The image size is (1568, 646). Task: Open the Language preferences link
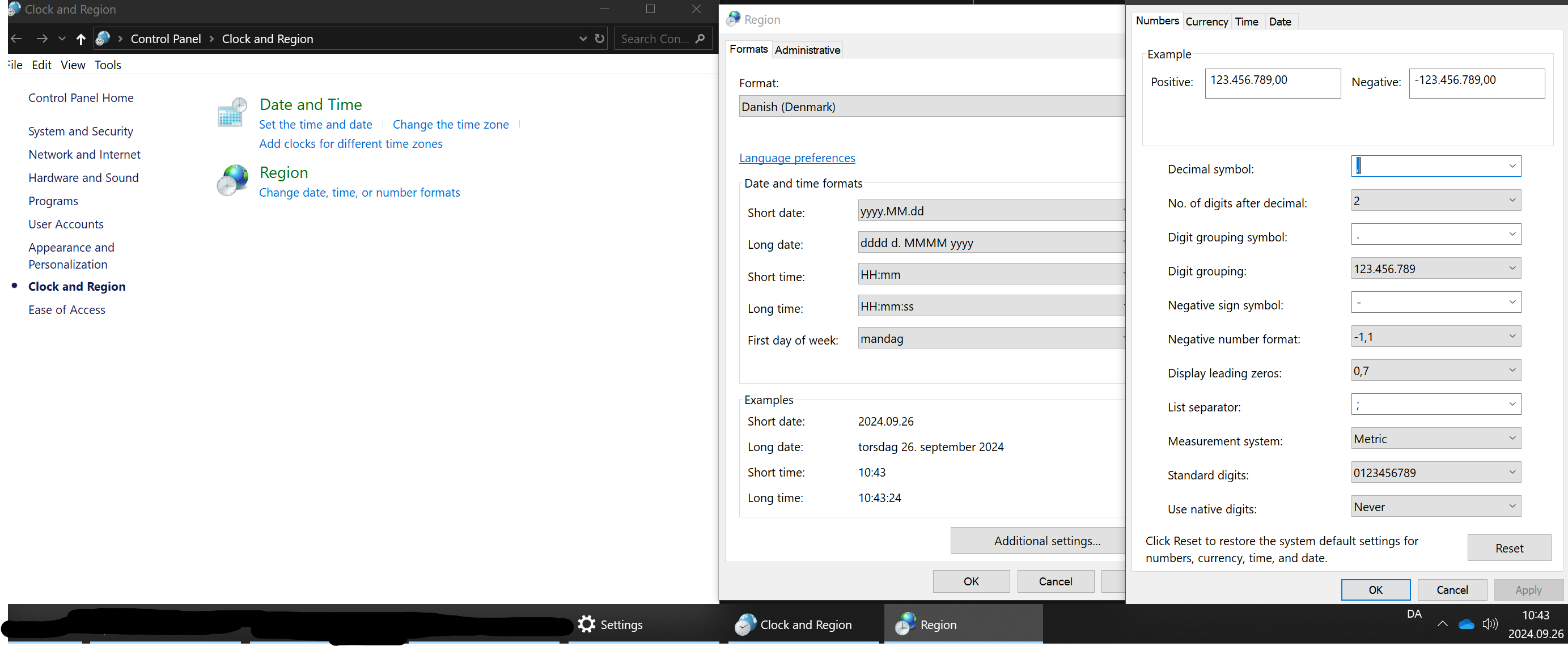(x=797, y=158)
